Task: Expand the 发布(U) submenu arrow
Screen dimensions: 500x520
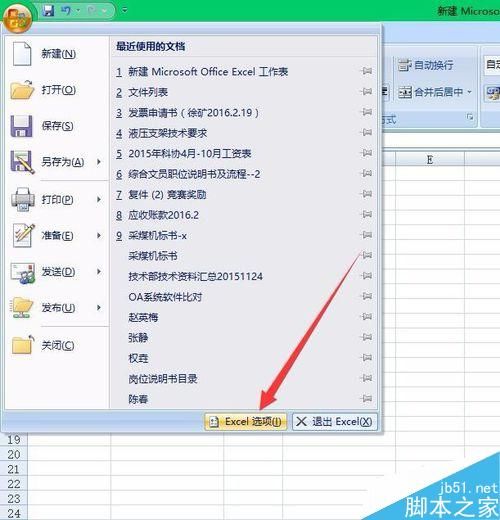Action: pos(99,307)
